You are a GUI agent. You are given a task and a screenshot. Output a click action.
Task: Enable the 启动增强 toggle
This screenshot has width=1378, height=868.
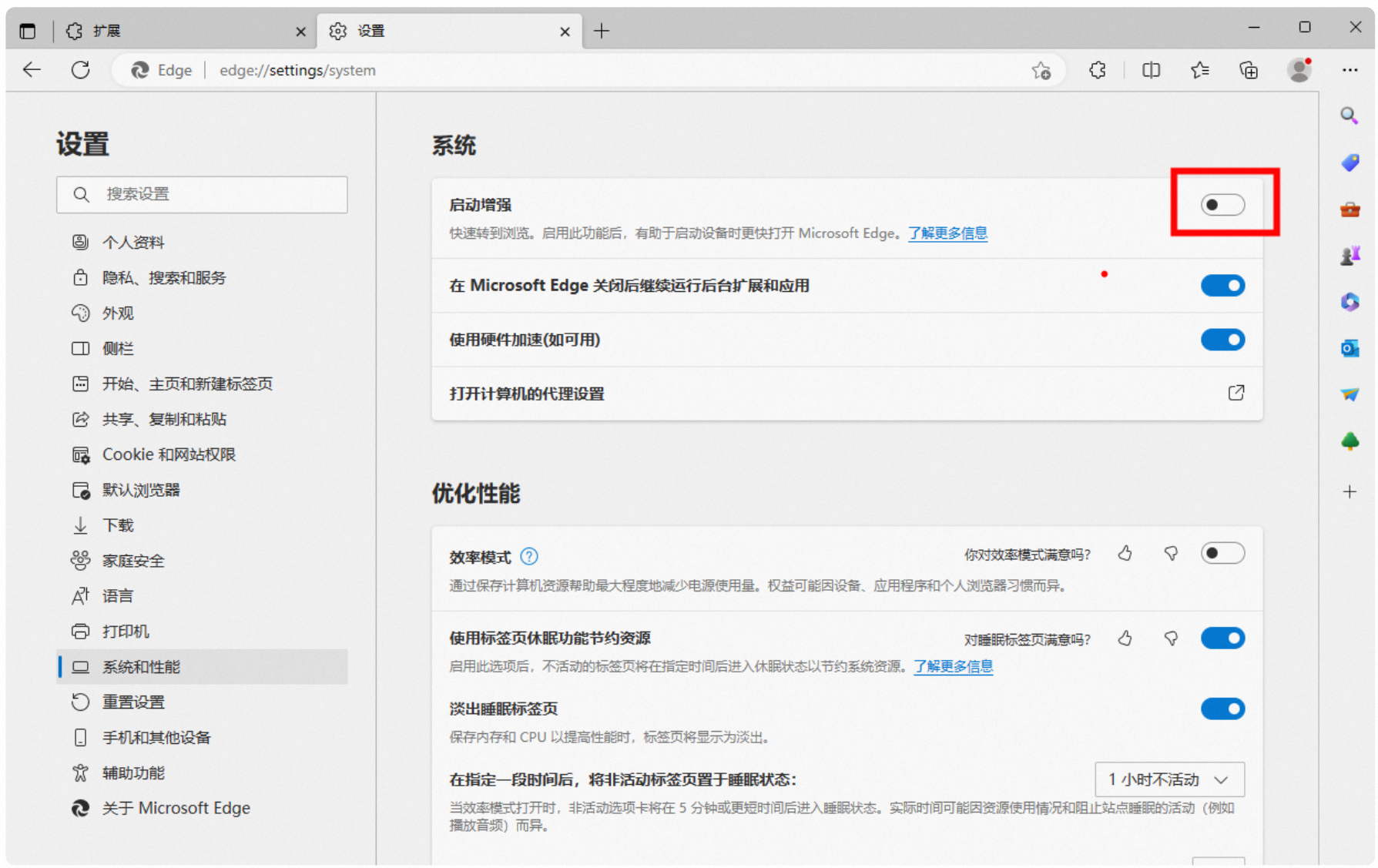[x=1222, y=205]
